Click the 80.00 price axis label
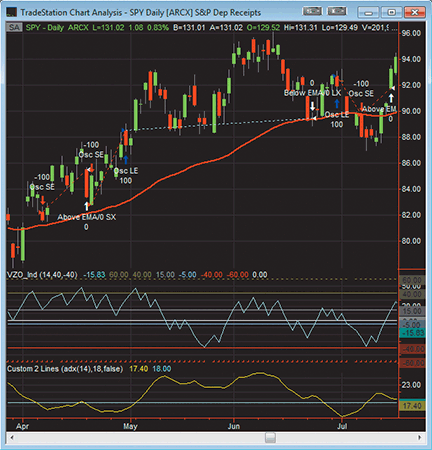 tap(411, 241)
